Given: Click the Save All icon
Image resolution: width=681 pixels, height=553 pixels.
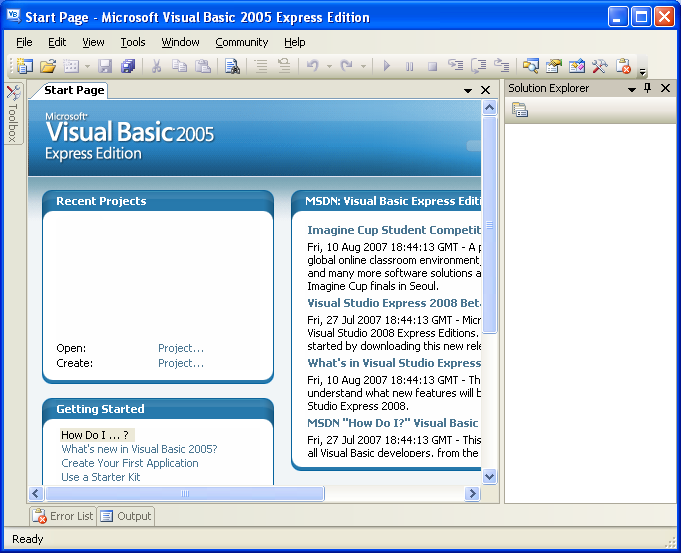Looking at the screenshot, I should pyautogui.click(x=128, y=66).
